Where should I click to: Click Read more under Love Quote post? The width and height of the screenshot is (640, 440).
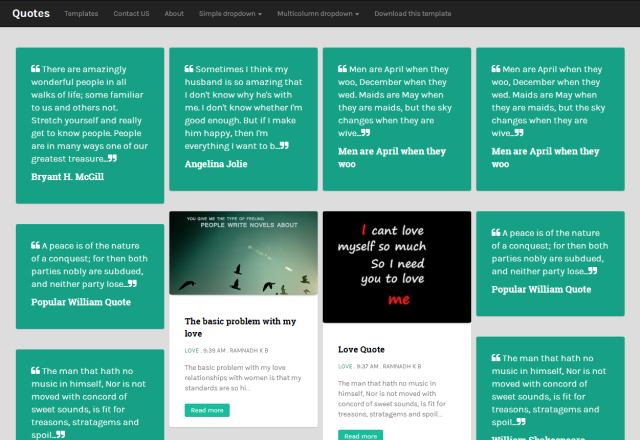click(x=360, y=436)
